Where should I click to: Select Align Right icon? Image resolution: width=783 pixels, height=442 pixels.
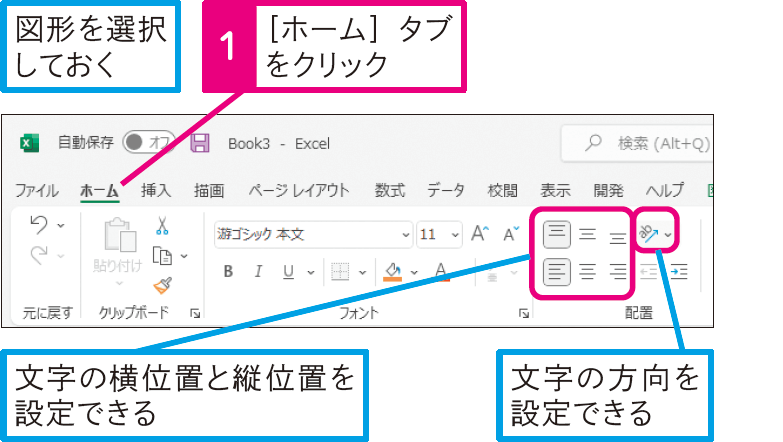click(x=618, y=272)
